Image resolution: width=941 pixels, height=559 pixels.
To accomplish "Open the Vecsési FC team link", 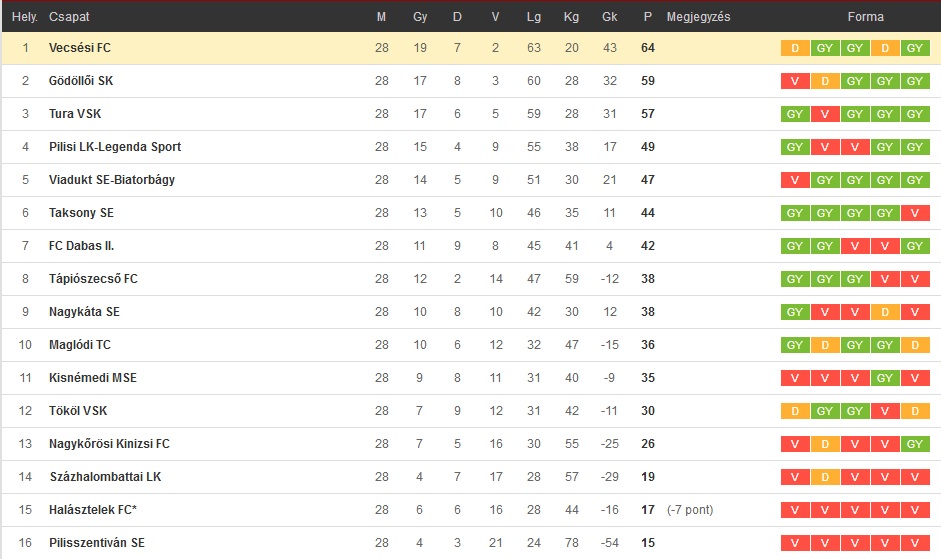I will point(80,48).
